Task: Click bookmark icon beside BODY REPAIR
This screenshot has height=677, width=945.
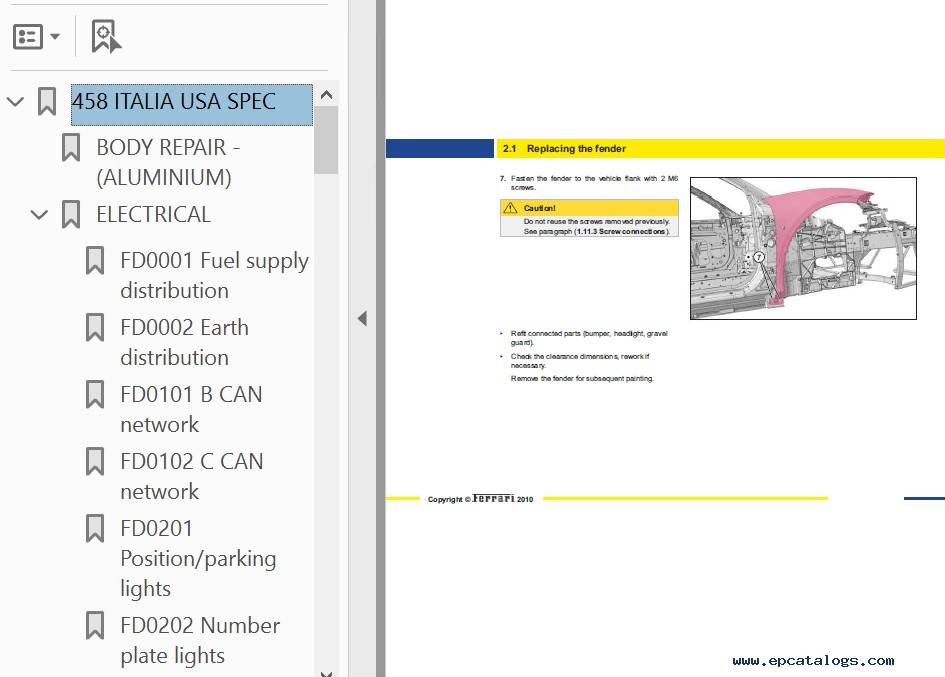Action: click(x=71, y=148)
